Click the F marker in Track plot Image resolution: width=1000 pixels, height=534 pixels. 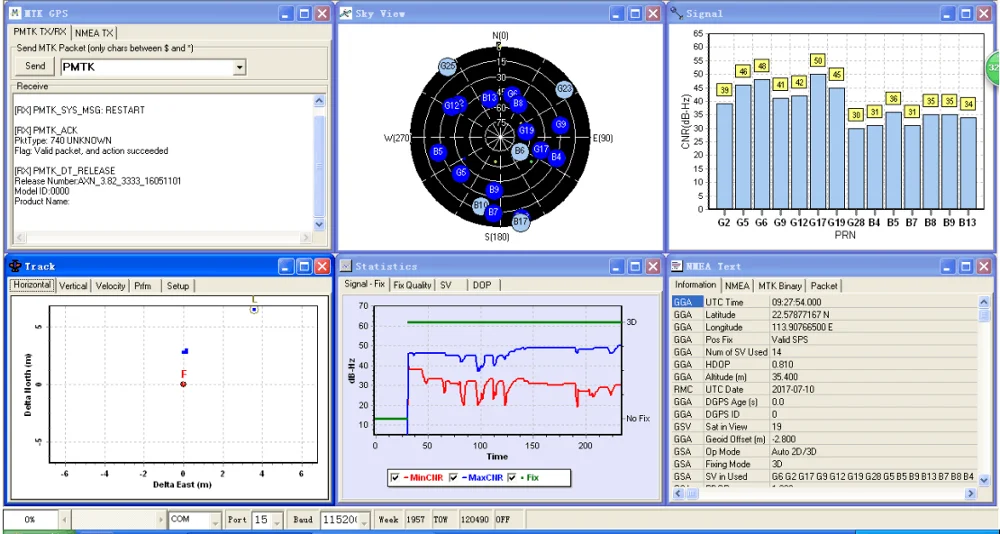point(183,384)
